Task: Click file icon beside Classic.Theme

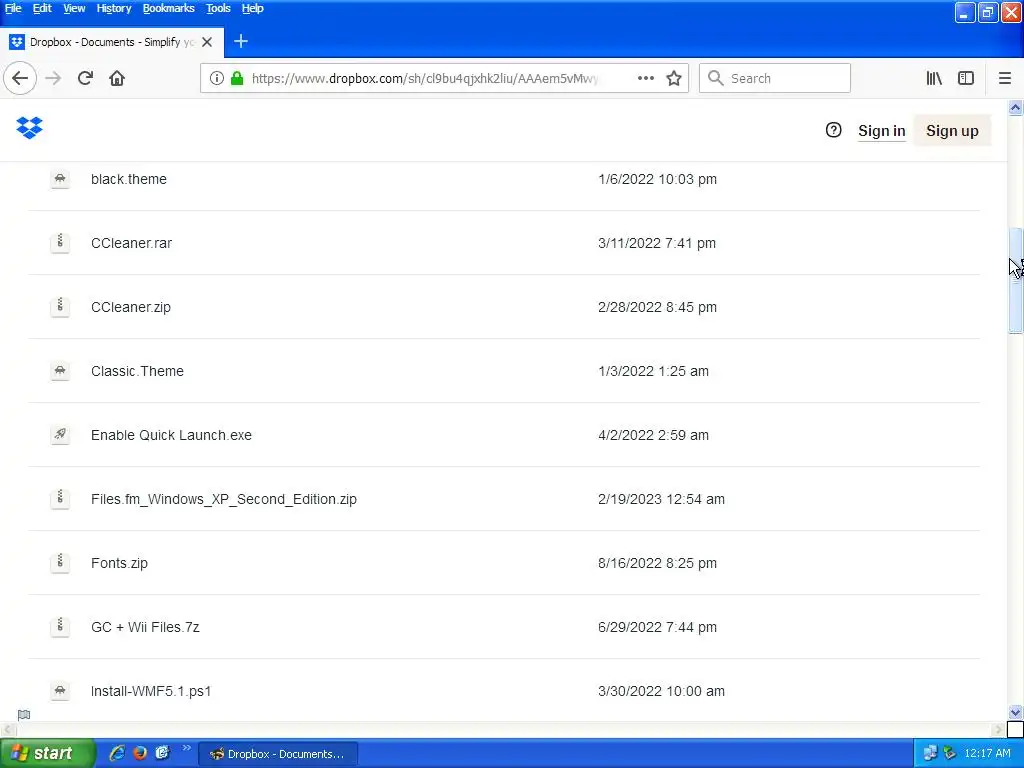Action: [60, 371]
